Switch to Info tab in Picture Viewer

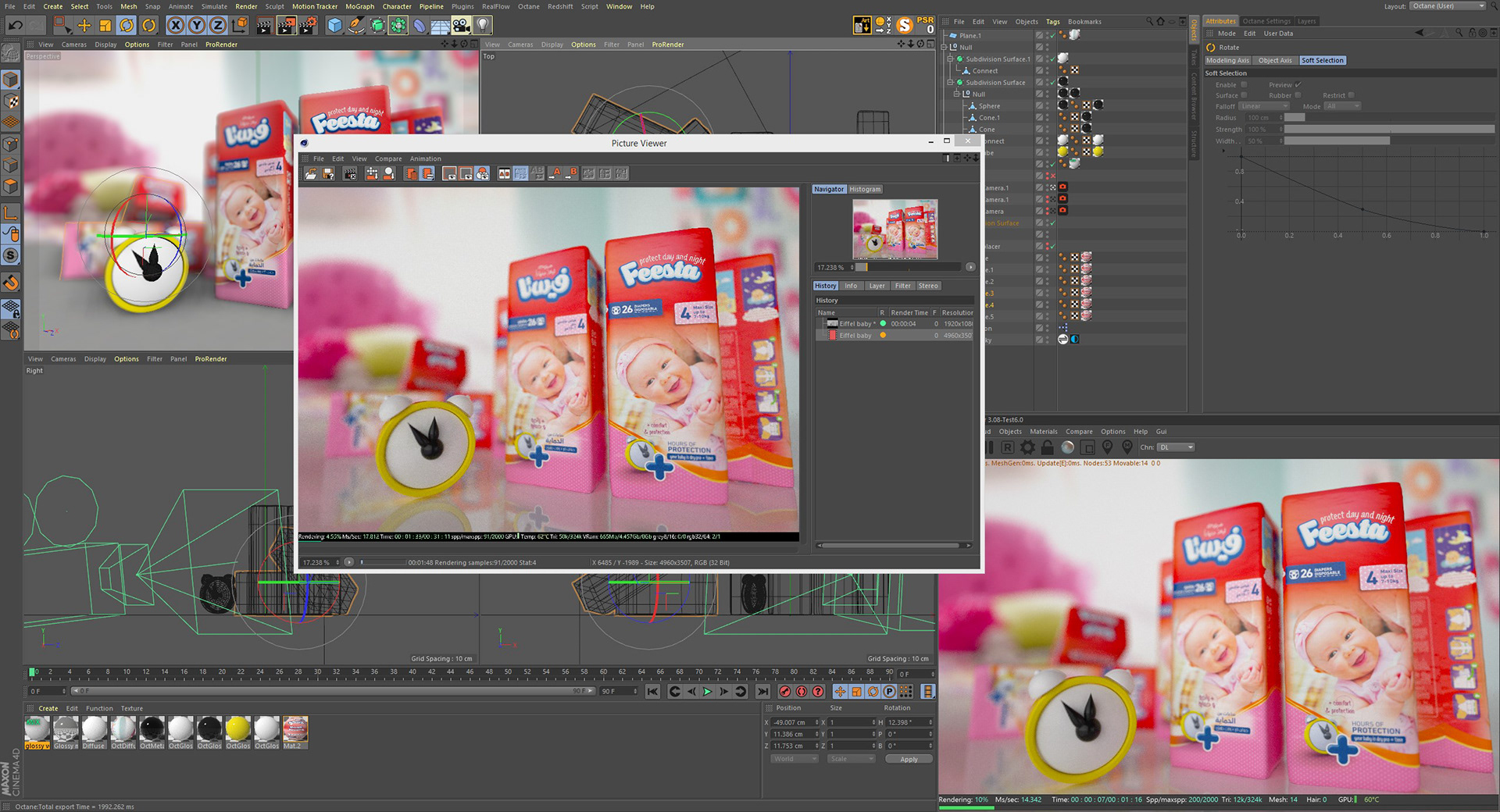(851, 286)
